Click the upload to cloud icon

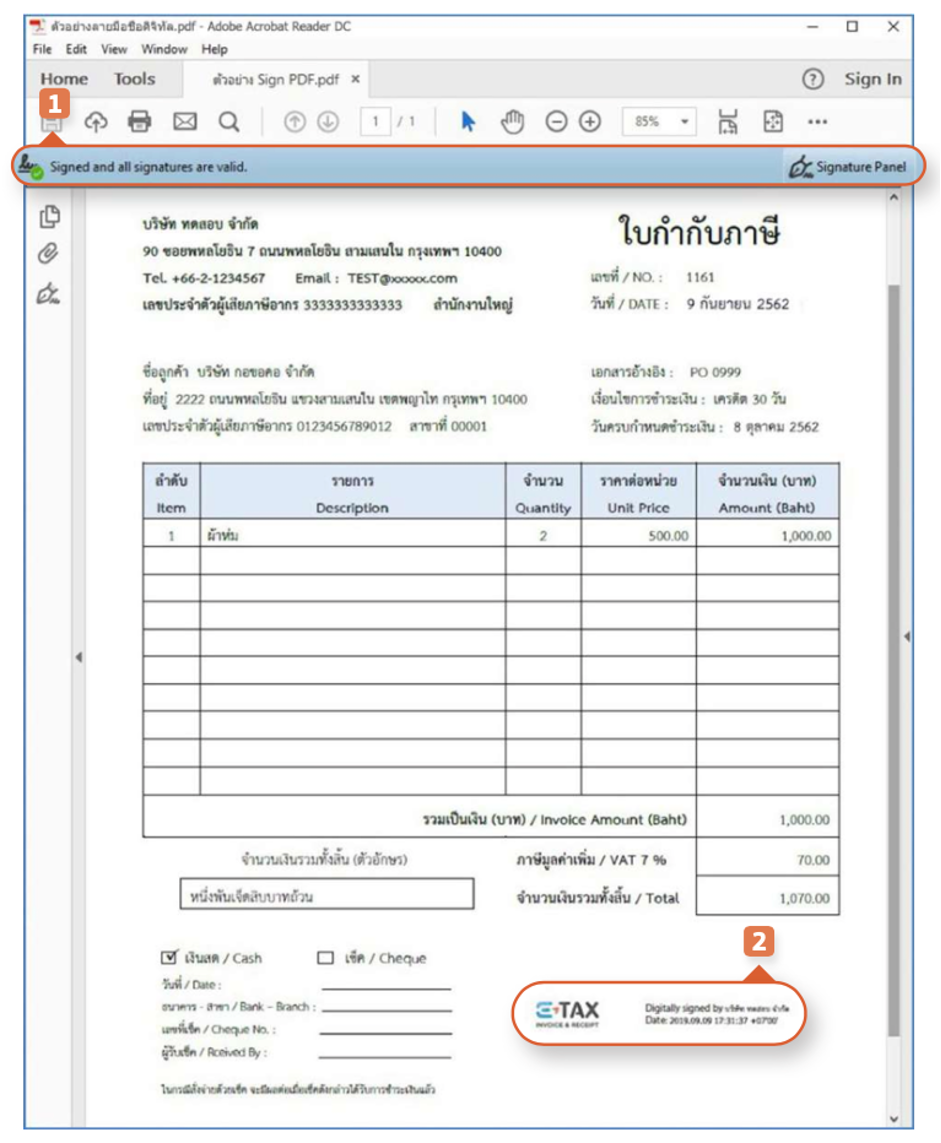pyautogui.click(x=96, y=122)
